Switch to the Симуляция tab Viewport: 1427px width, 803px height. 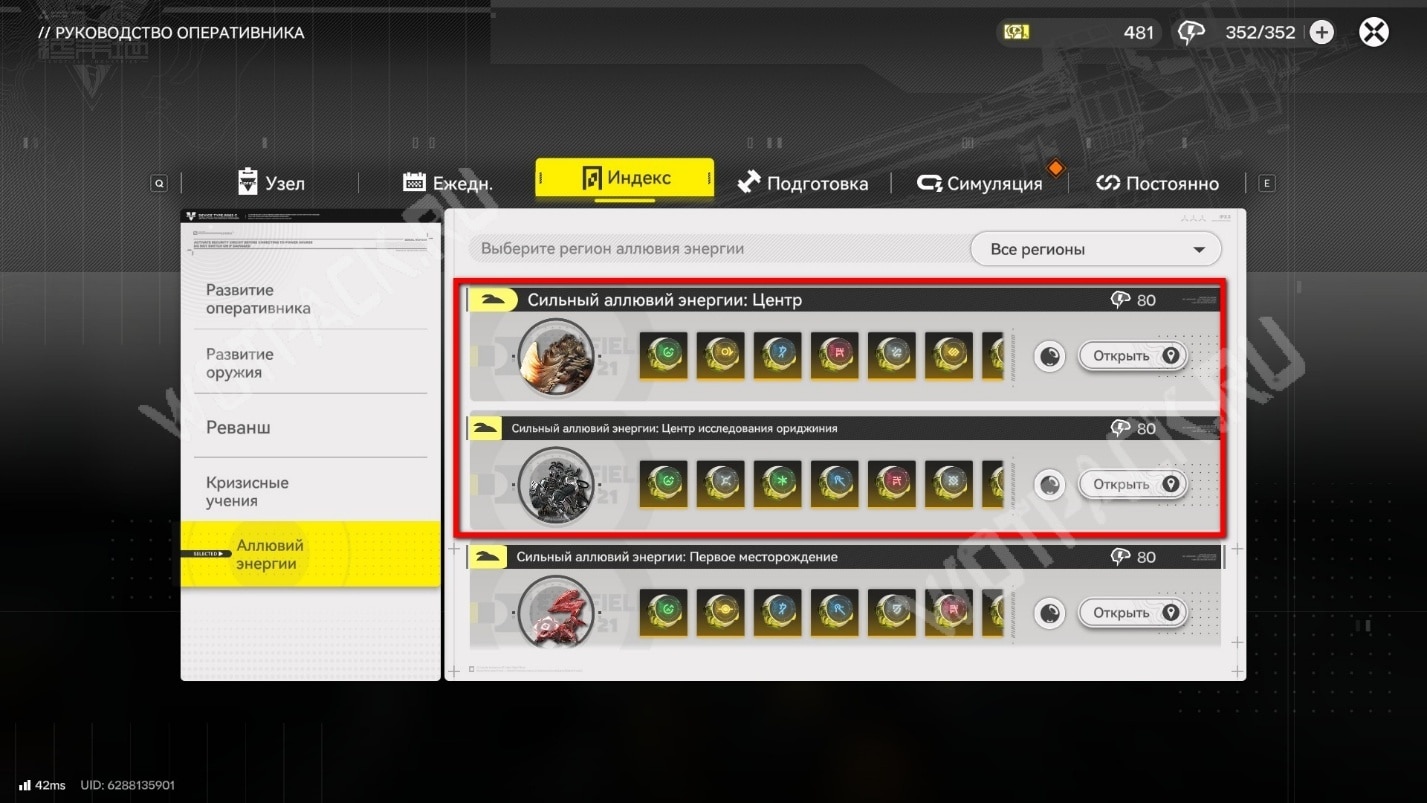pyautogui.click(x=980, y=183)
